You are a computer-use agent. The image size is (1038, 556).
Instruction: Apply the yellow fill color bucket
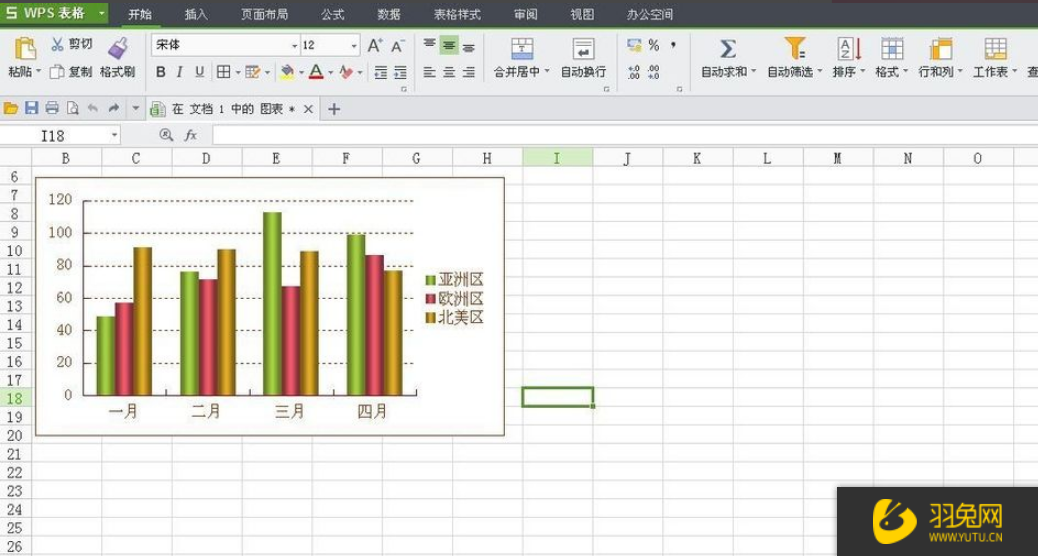(287, 72)
